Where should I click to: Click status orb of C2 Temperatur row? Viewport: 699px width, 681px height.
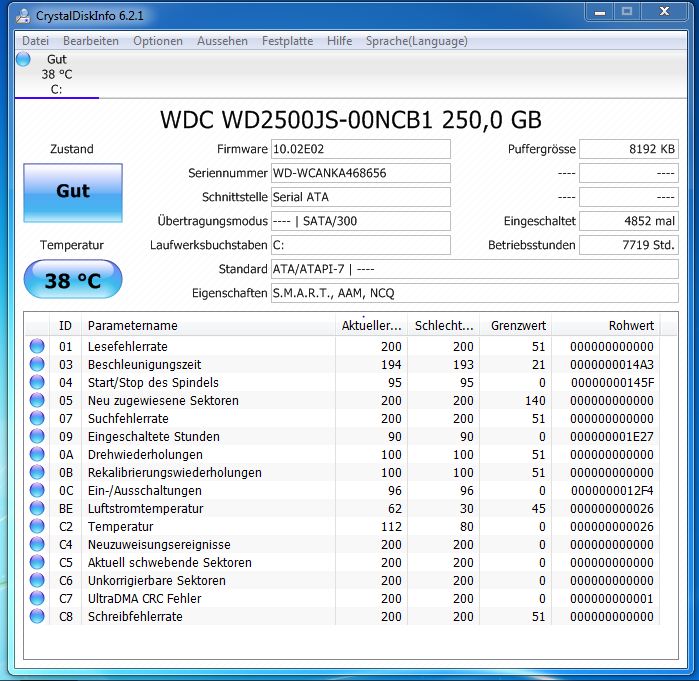point(37,526)
